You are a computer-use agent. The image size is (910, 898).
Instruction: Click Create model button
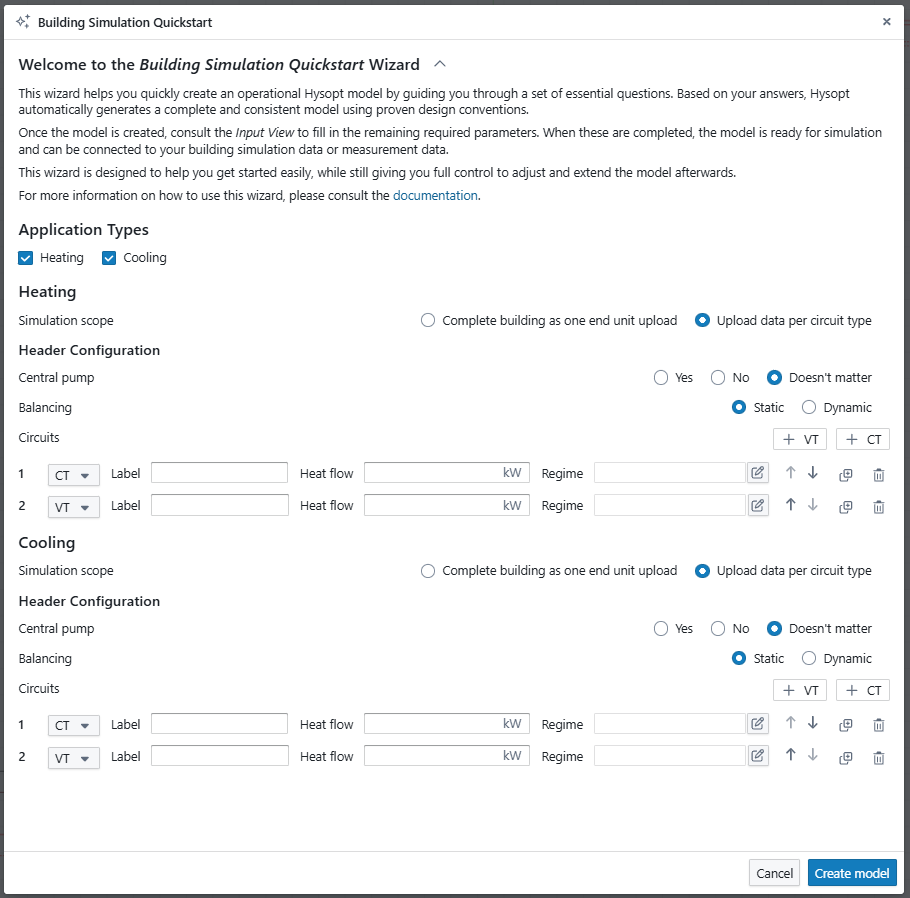(x=852, y=873)
